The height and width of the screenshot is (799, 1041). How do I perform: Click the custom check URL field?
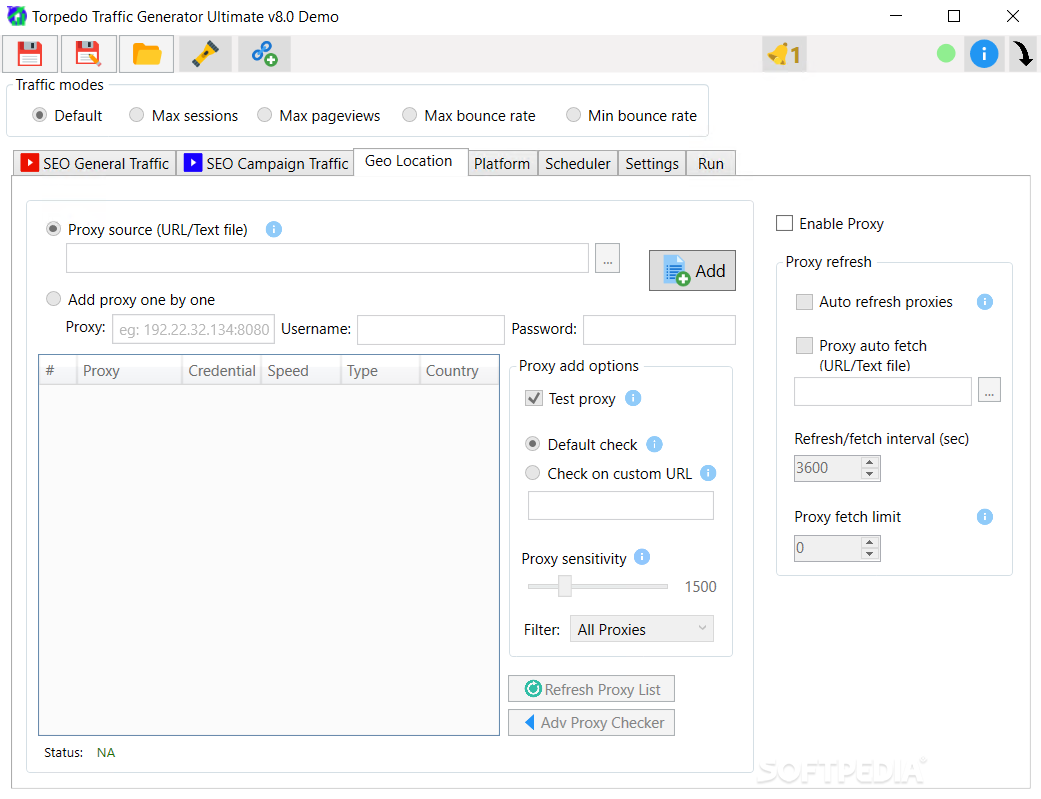621,505
